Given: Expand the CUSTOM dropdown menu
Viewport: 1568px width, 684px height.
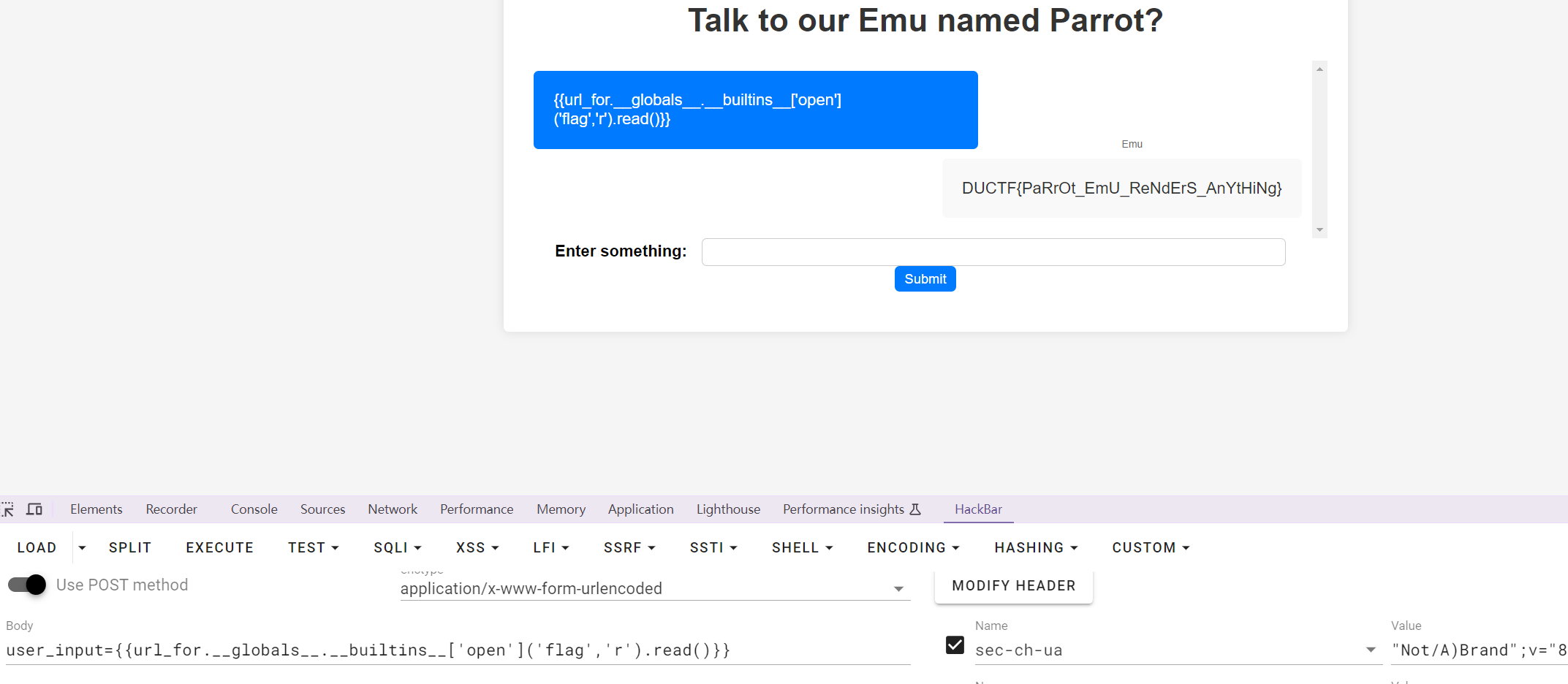Looking at the screenshot, I should [x=1151, y=547].
